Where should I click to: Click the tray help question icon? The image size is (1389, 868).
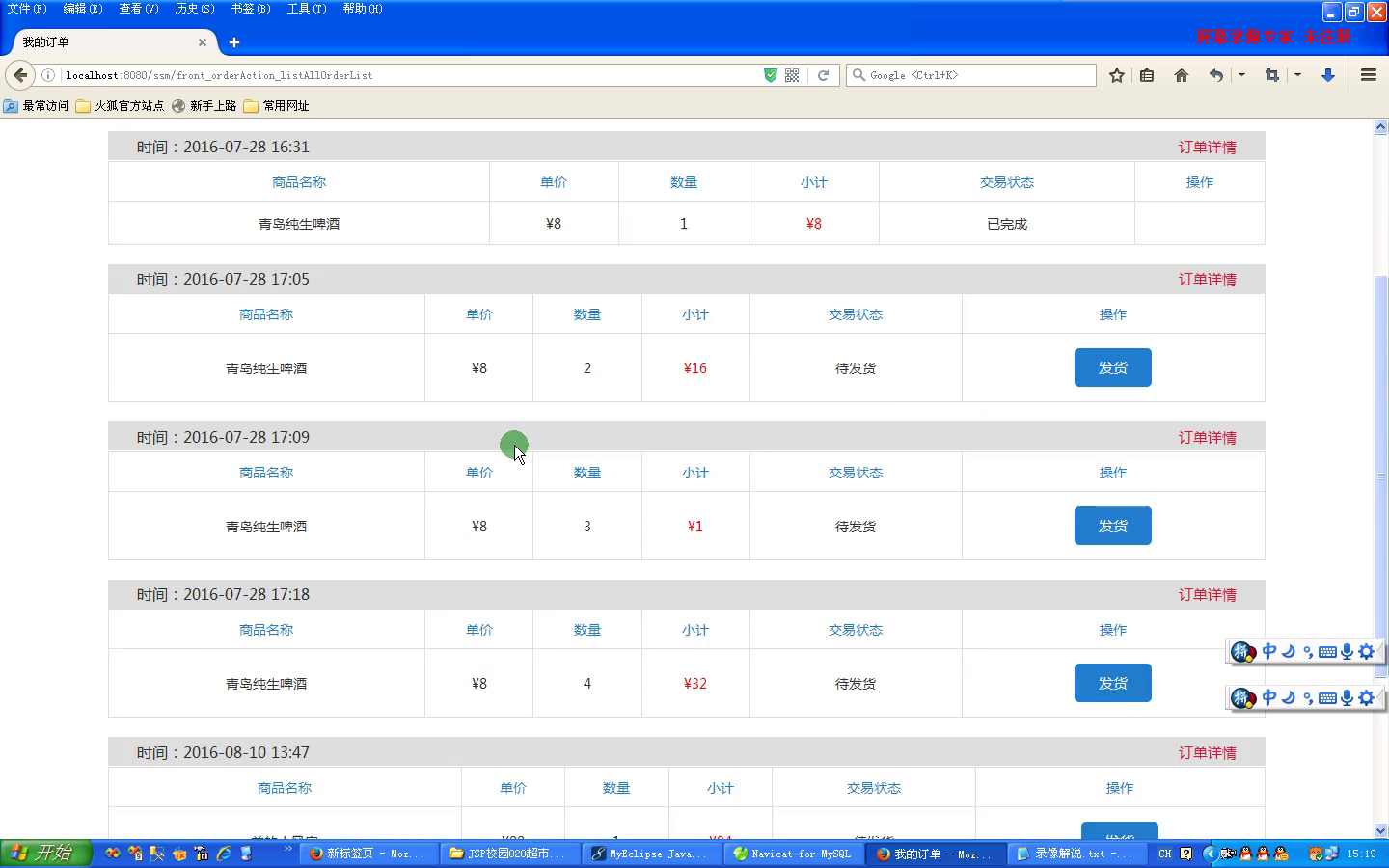pyautogui.click(x=1186, y=854)
